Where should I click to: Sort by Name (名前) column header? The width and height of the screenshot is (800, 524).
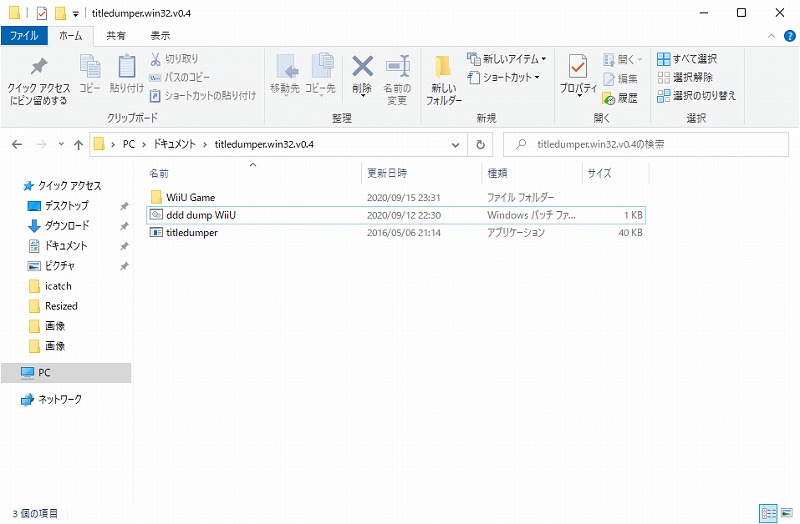[253, 173]
